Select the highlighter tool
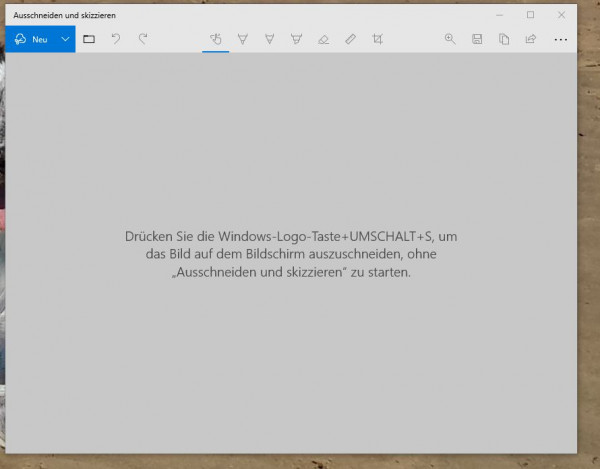This screenshot has height=469, width=600. [x=297, y=39]
